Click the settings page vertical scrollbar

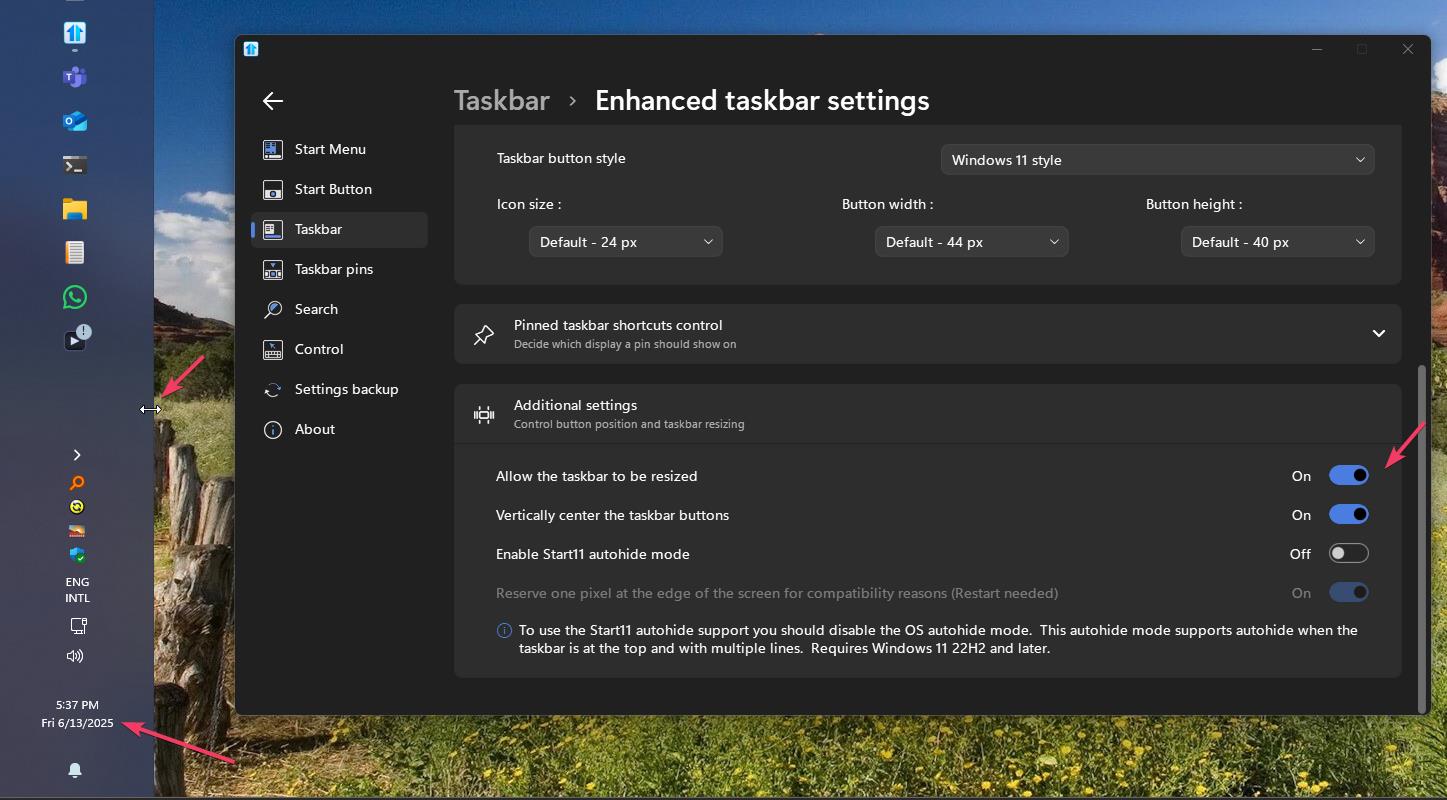coord(1423,538)
